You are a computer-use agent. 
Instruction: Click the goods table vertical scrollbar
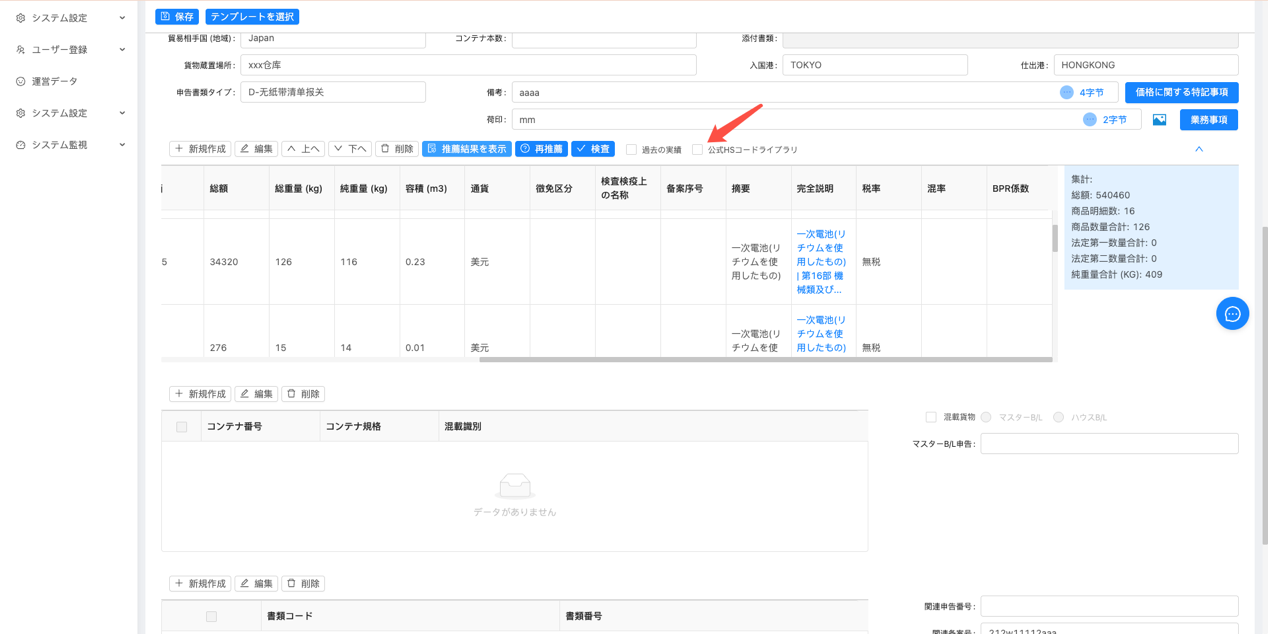pyautogui.click(x=1055, y=238)
